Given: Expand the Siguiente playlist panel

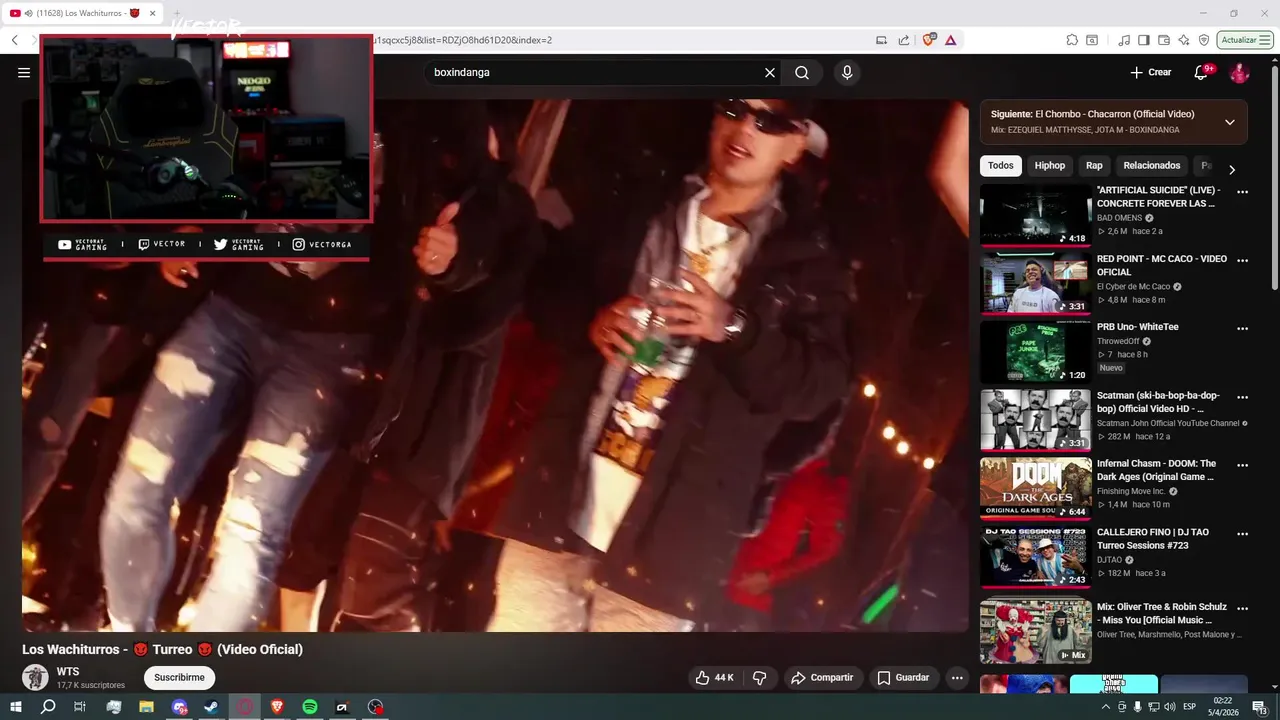Looking at the screenshot, I should pos(1230,122).
